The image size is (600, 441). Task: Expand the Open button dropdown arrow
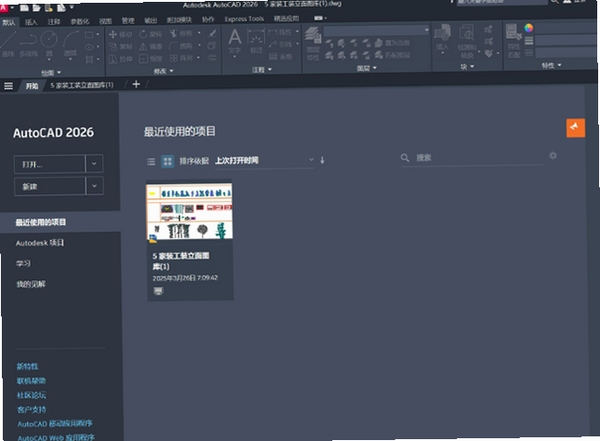coord(94,163)
